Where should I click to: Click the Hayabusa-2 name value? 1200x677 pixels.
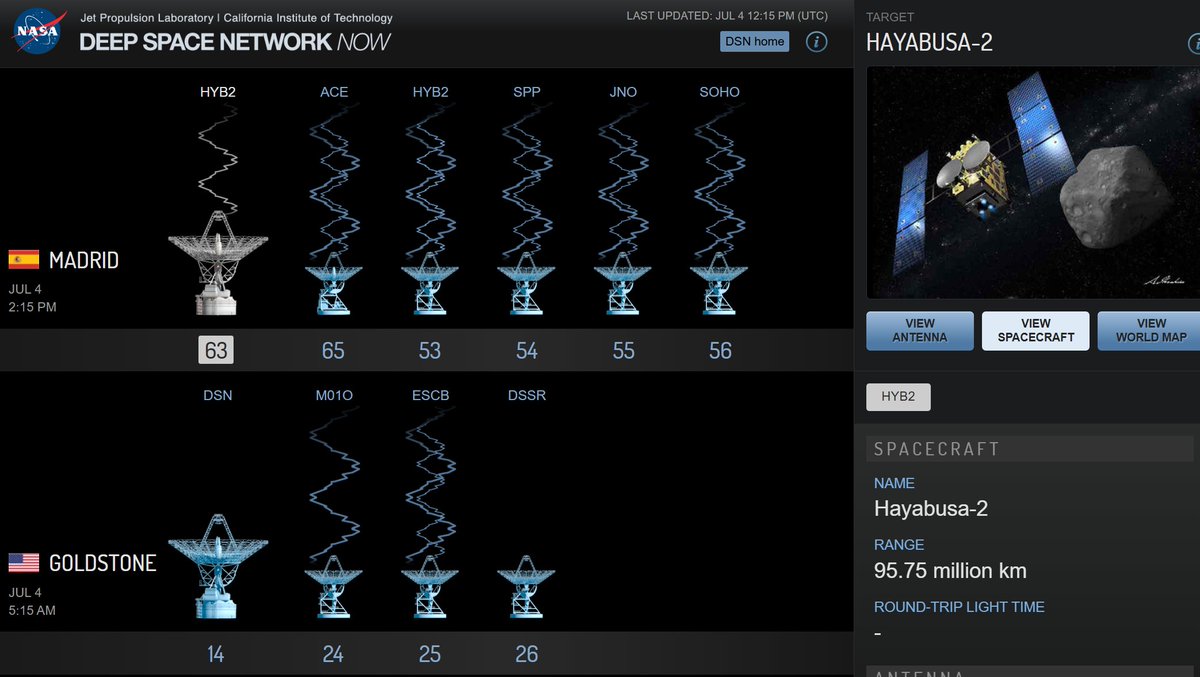[x=931, y=508]
